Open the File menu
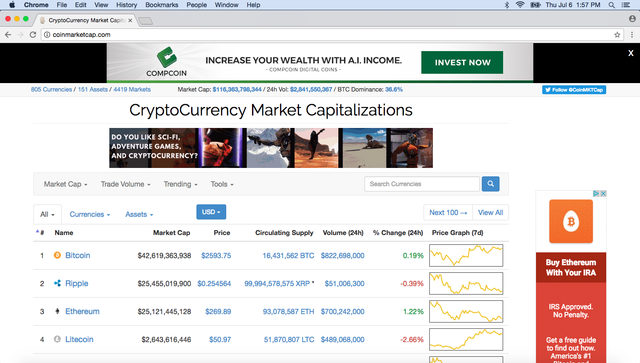 [62, 5]
